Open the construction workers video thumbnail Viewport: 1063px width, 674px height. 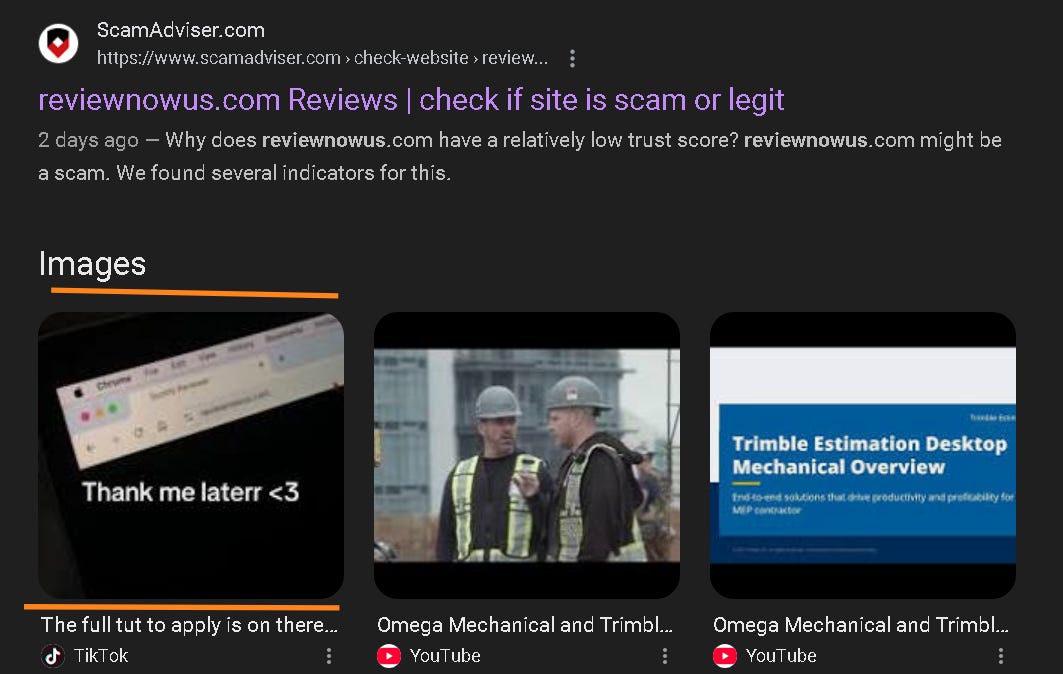click(527, 455)
